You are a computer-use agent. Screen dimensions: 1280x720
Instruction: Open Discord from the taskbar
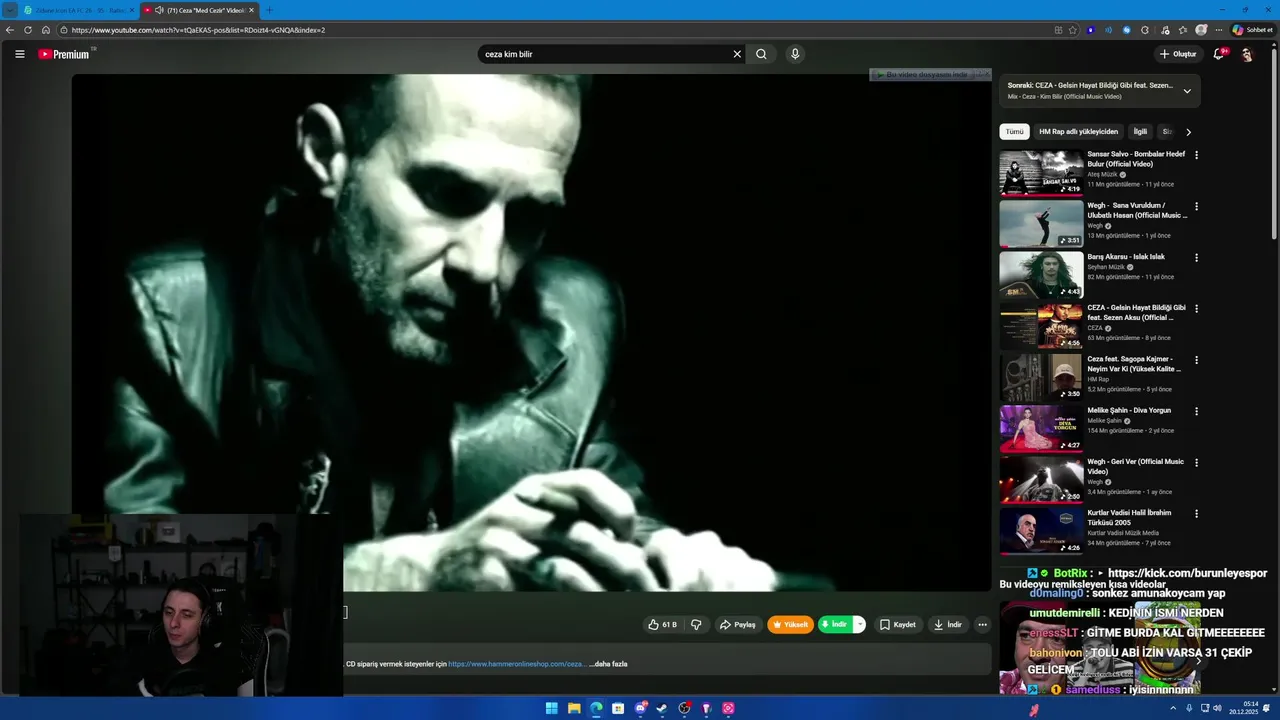(x=640, y=709)
